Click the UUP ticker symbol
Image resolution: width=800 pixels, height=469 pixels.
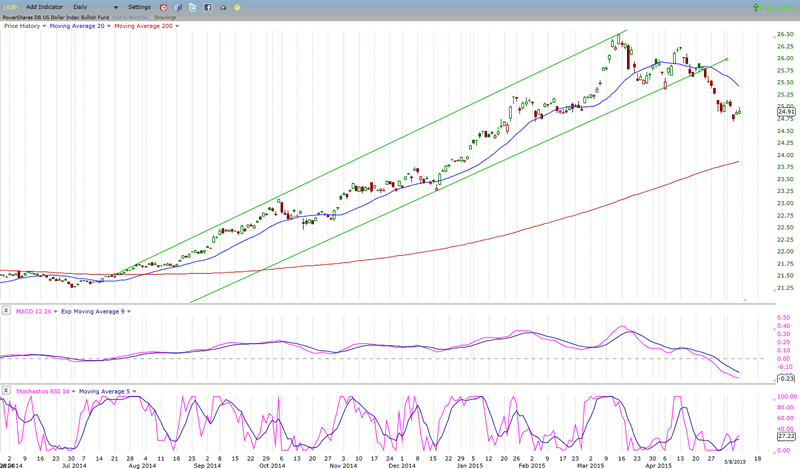tap(10, 7)
